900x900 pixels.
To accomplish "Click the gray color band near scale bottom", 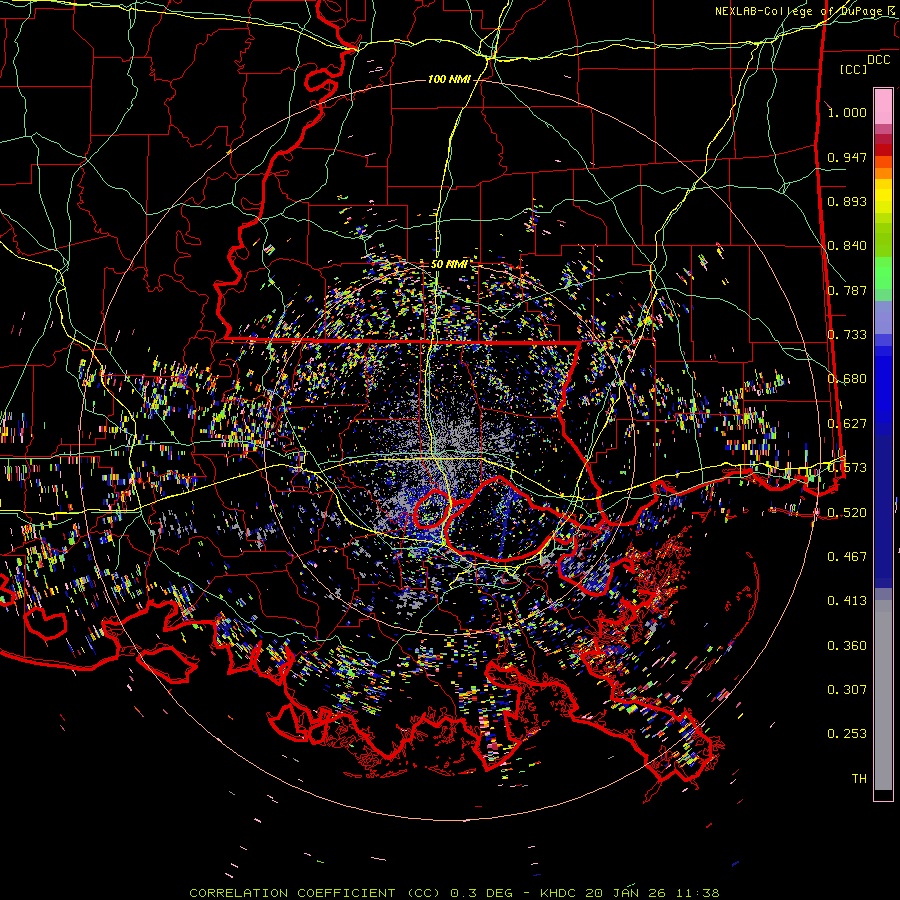I will tap(883, 695).
